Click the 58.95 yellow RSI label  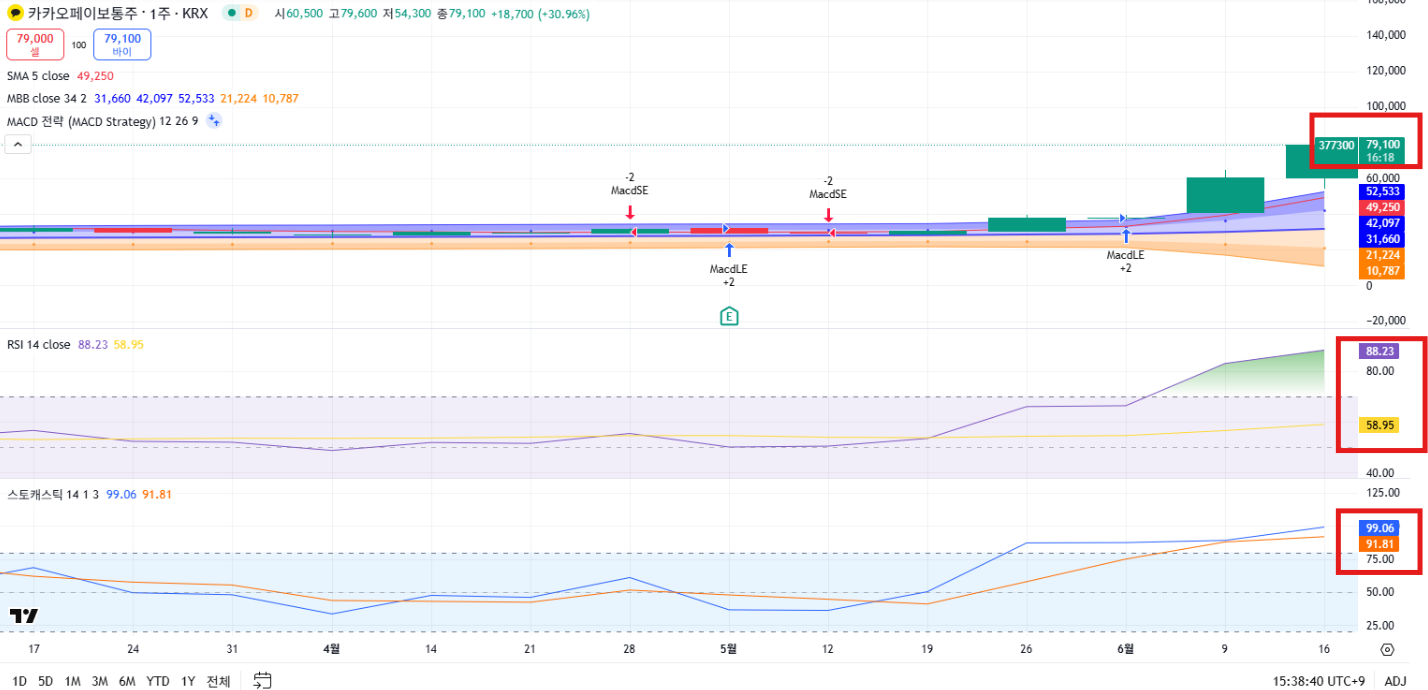[x=1379, y=425]
